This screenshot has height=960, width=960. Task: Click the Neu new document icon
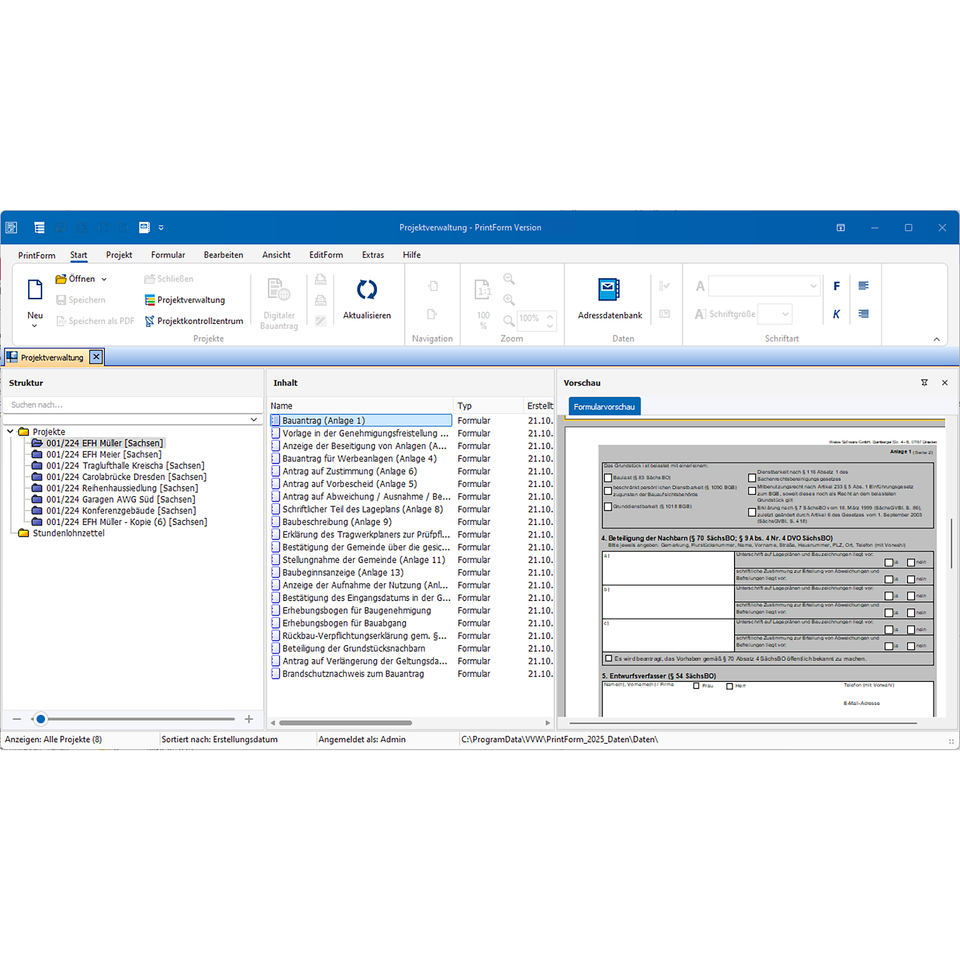[35, 290]
